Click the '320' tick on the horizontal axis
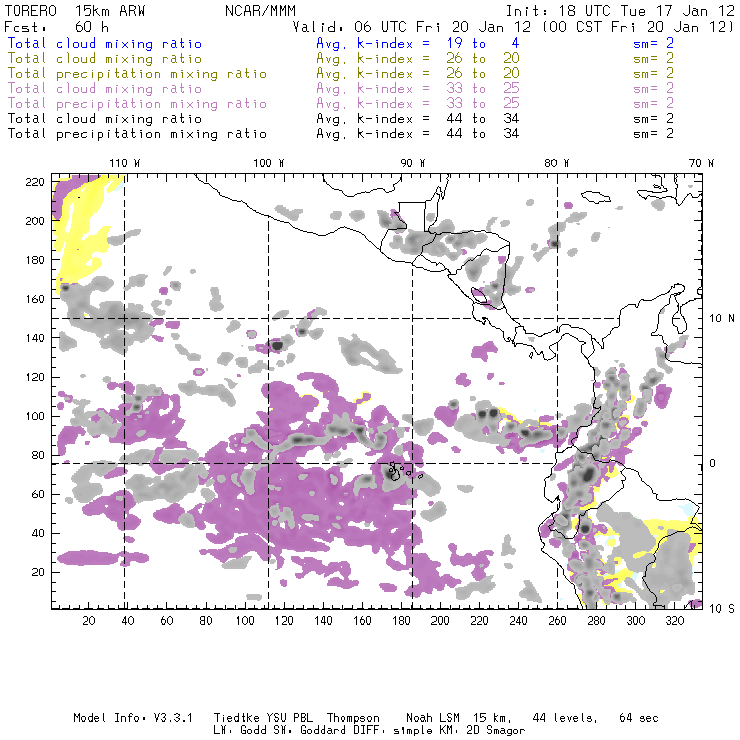Screen dimensions: 740x740 tap(674, 621)
